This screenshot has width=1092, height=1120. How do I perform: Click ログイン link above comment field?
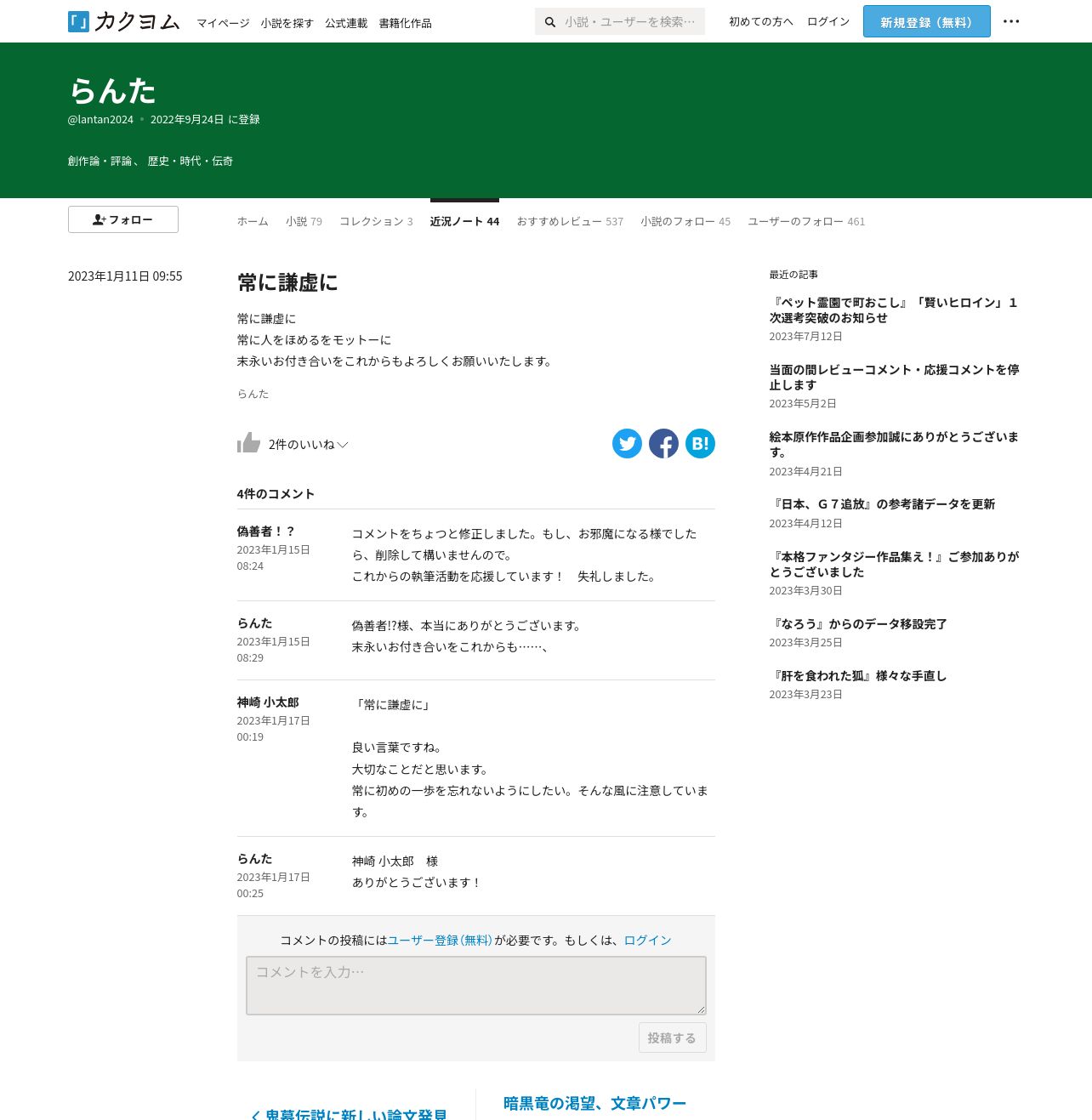click(647, 940)
